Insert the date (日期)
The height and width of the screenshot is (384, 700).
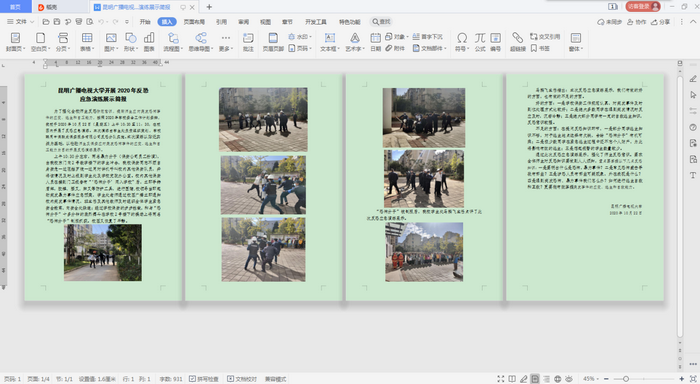click(375, 42)
